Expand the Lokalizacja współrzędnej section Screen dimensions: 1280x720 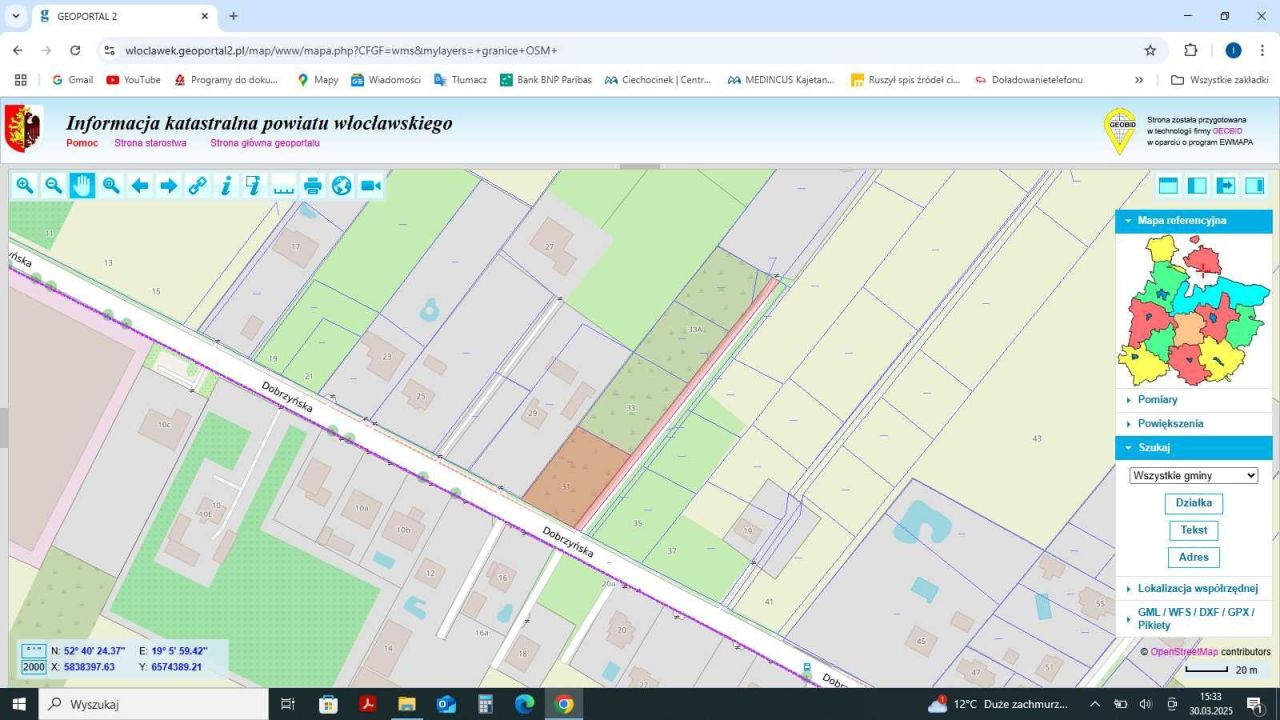(x=1197, y=589)
